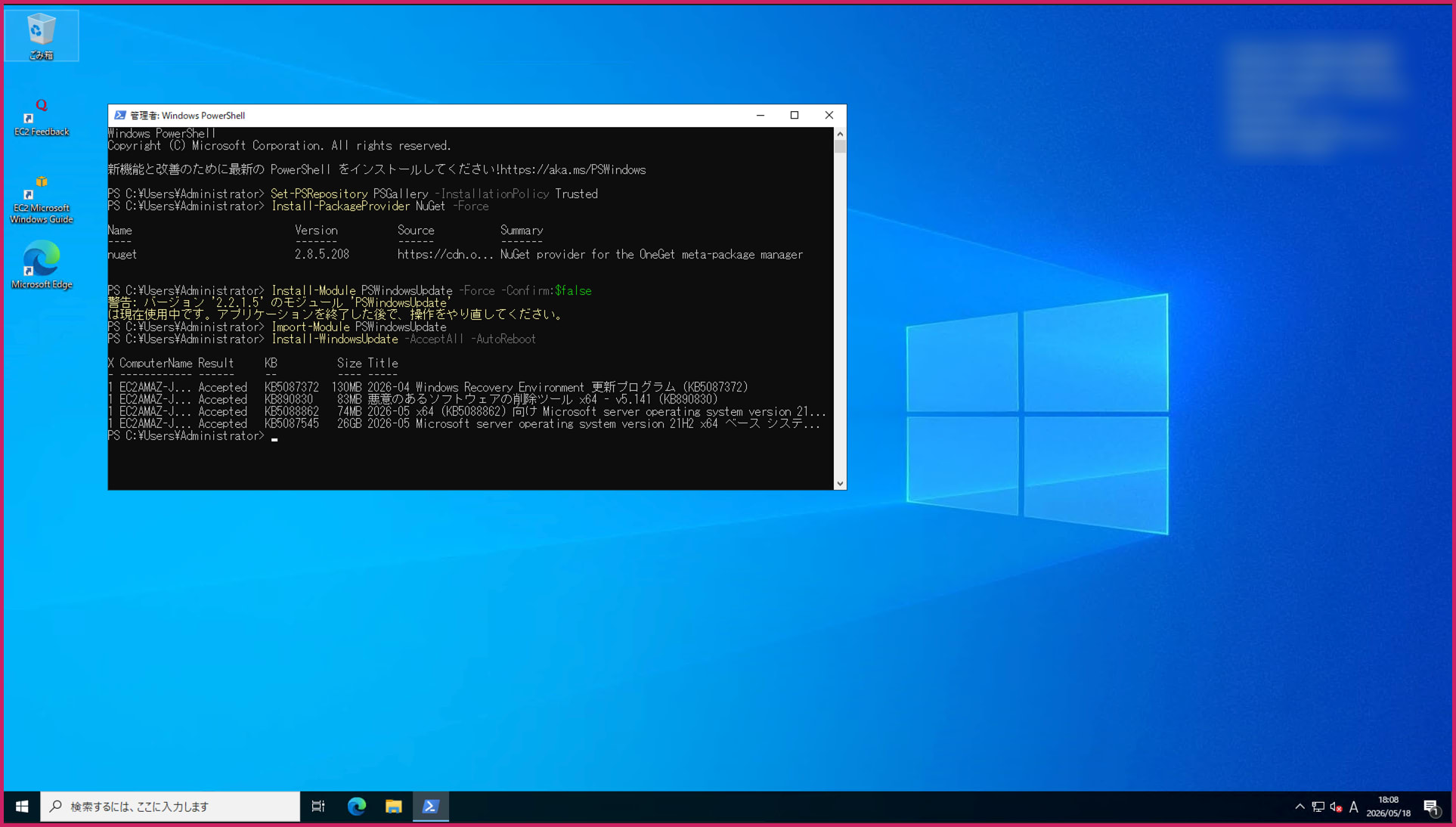Minimize the PowerShell window
The image size is (1456, 827).
click(x=761, y=116)
